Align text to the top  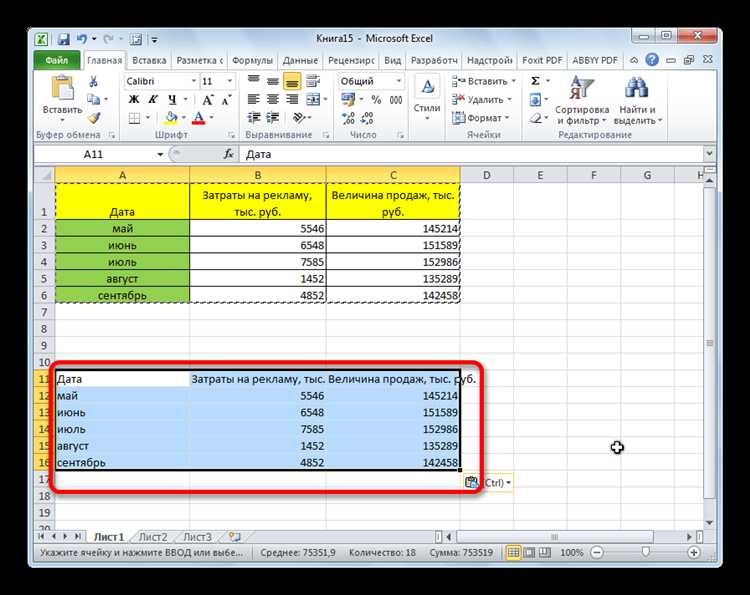click(x=254, y=81)
